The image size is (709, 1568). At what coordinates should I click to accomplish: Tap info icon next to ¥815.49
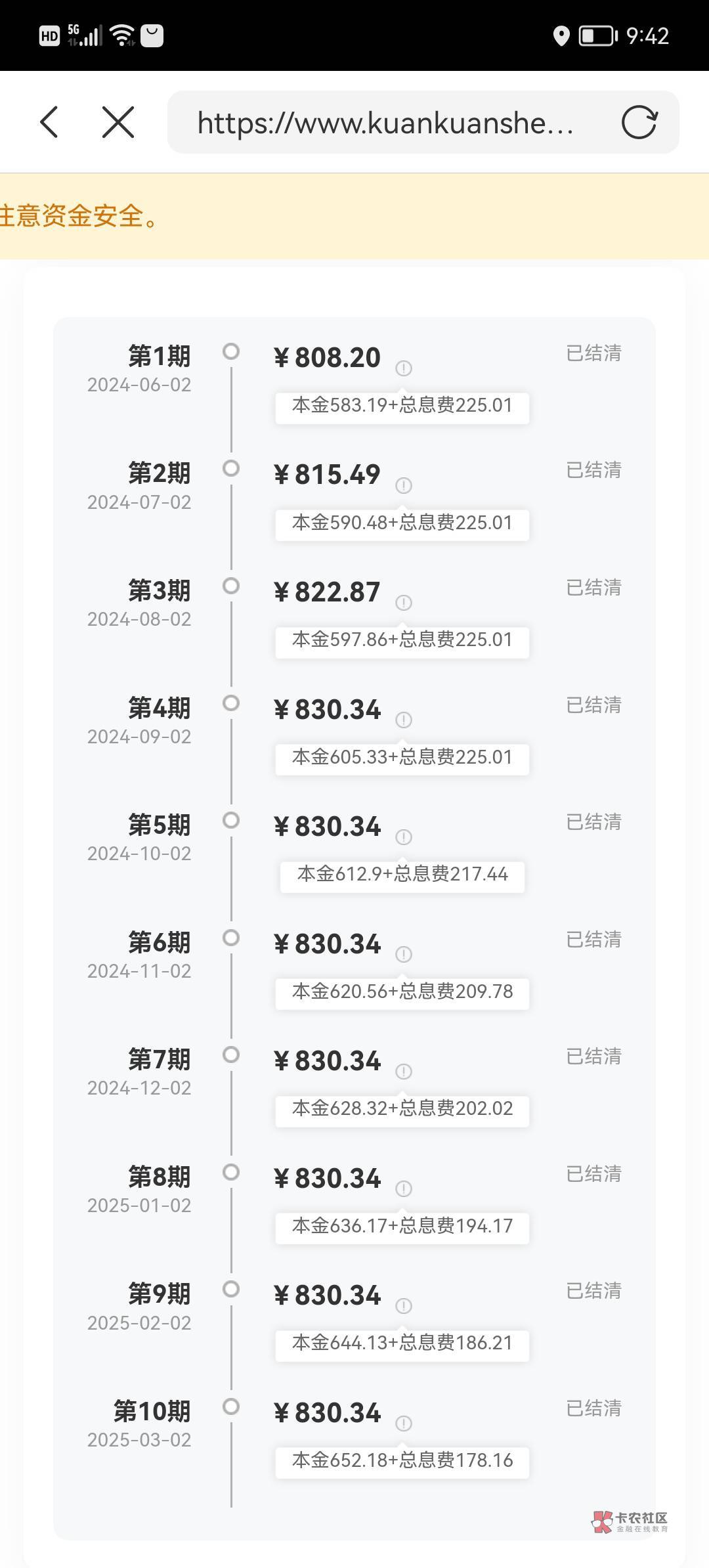point(404,485)
